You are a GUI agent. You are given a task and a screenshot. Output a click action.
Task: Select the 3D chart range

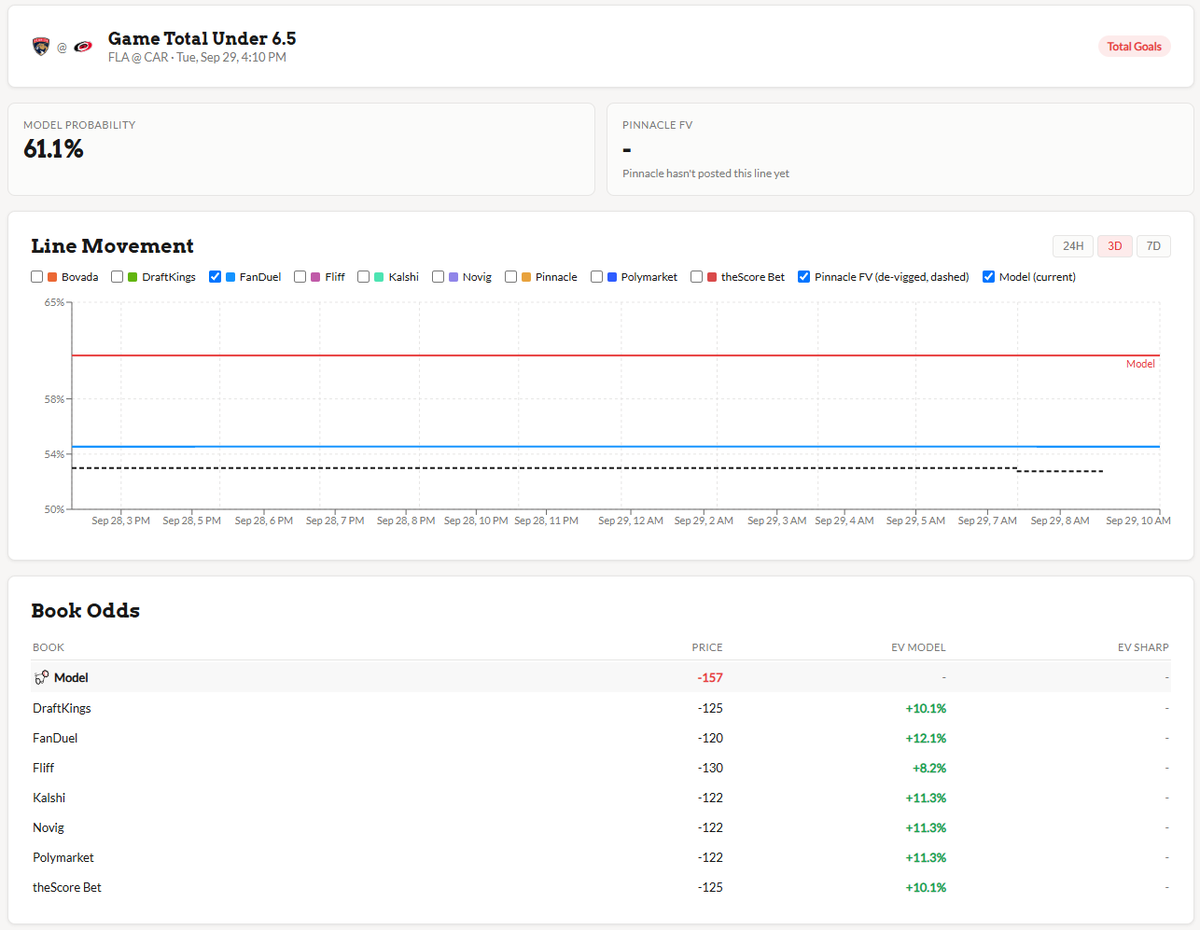pos(1115,246)
